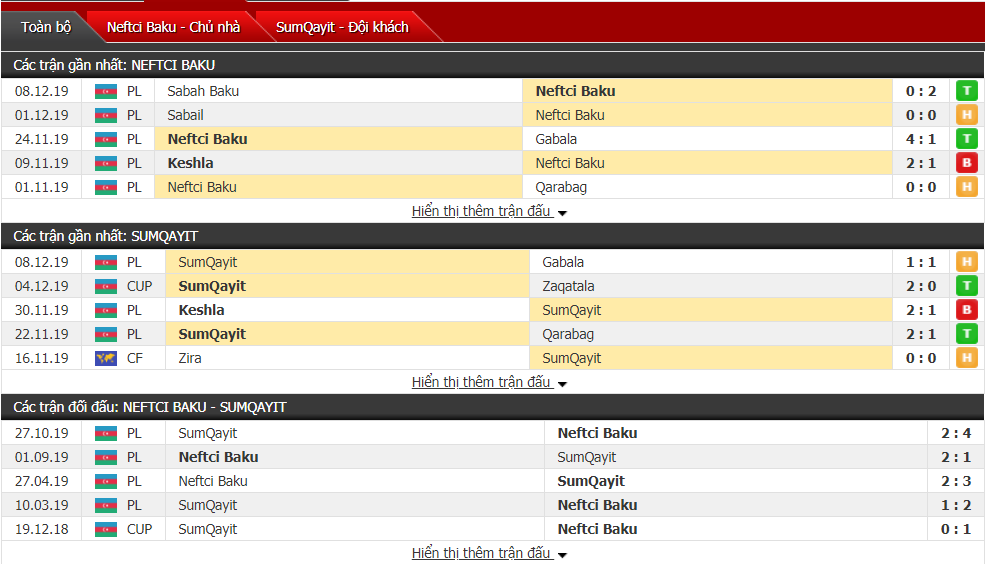This screenshot has height=564, width=986.
Task: Click the flag icon on the 24.11.19 Gabala row
Action: point(106,140)
